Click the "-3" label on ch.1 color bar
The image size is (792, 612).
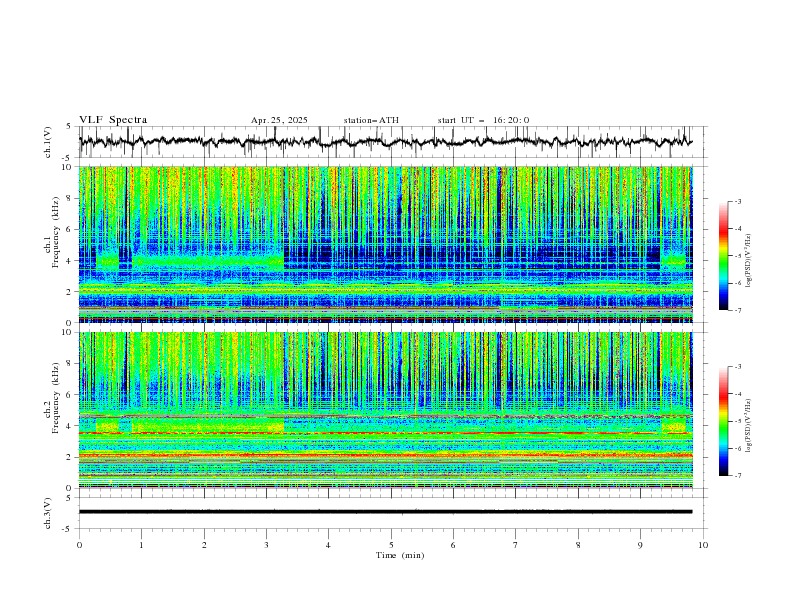tap(737, 201)
